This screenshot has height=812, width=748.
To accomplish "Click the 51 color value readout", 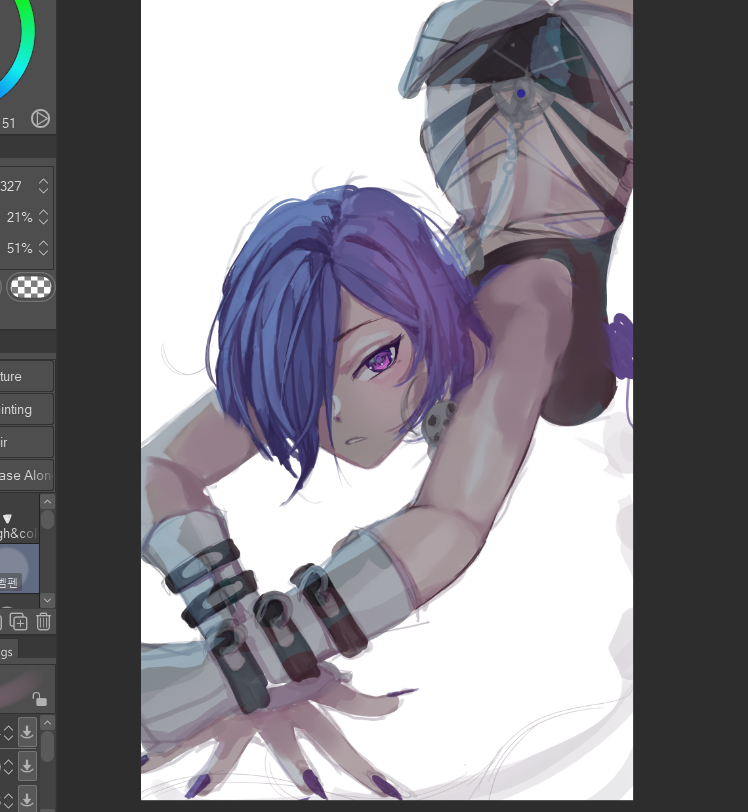I will (8, 123).
